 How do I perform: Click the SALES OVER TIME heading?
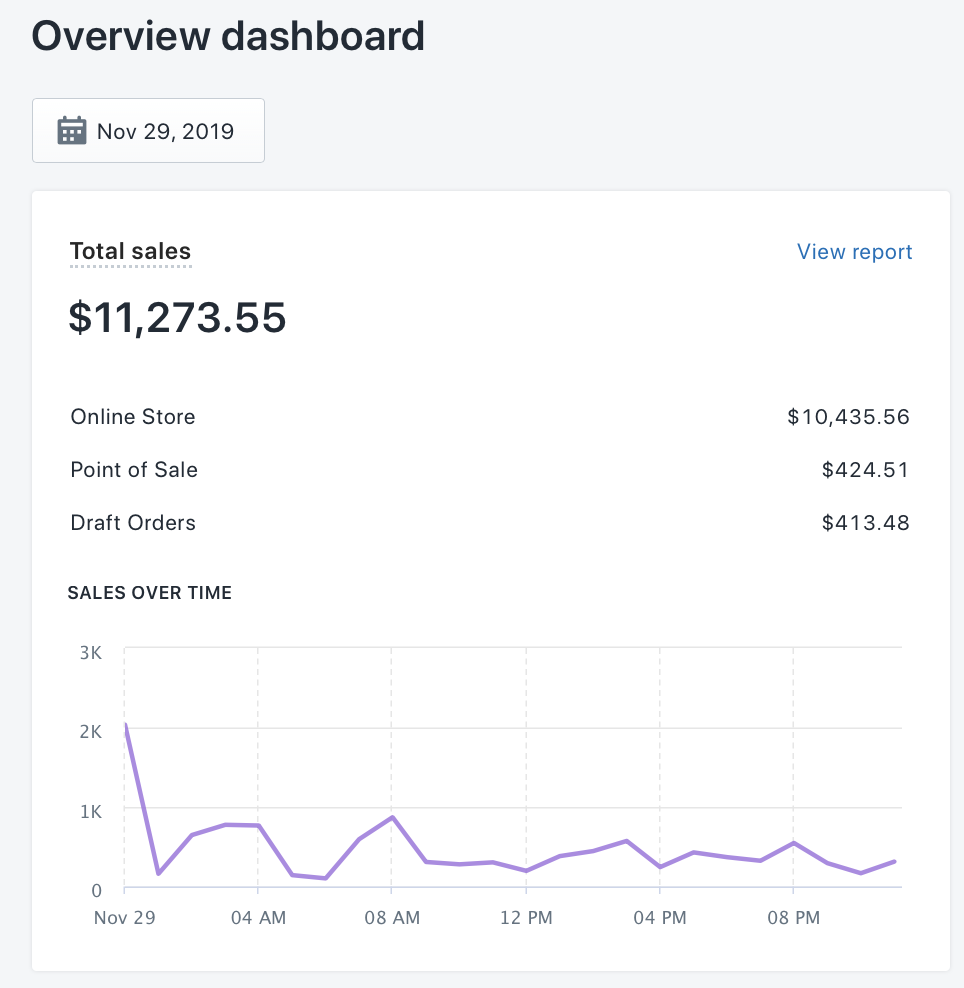[150, 592]
